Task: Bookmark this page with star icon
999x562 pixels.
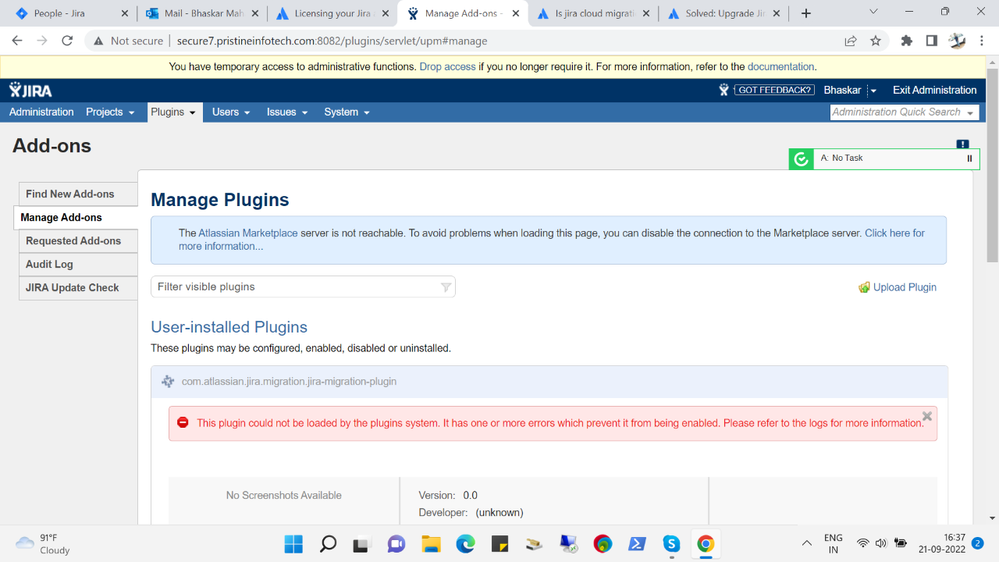Action: [x=875, y=41]
